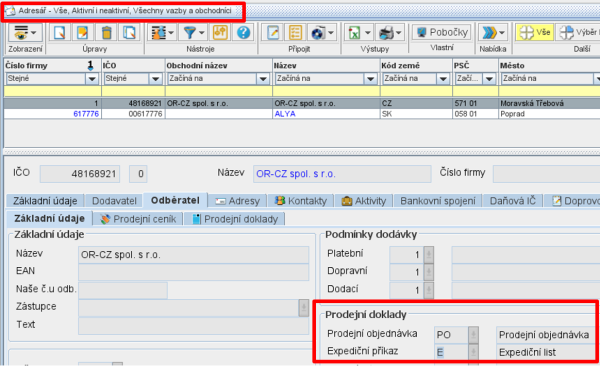Viewport: 600px width, 367px height.
Task: Click the sort indicator on Číslo firmy column
Action: (90, 65)
